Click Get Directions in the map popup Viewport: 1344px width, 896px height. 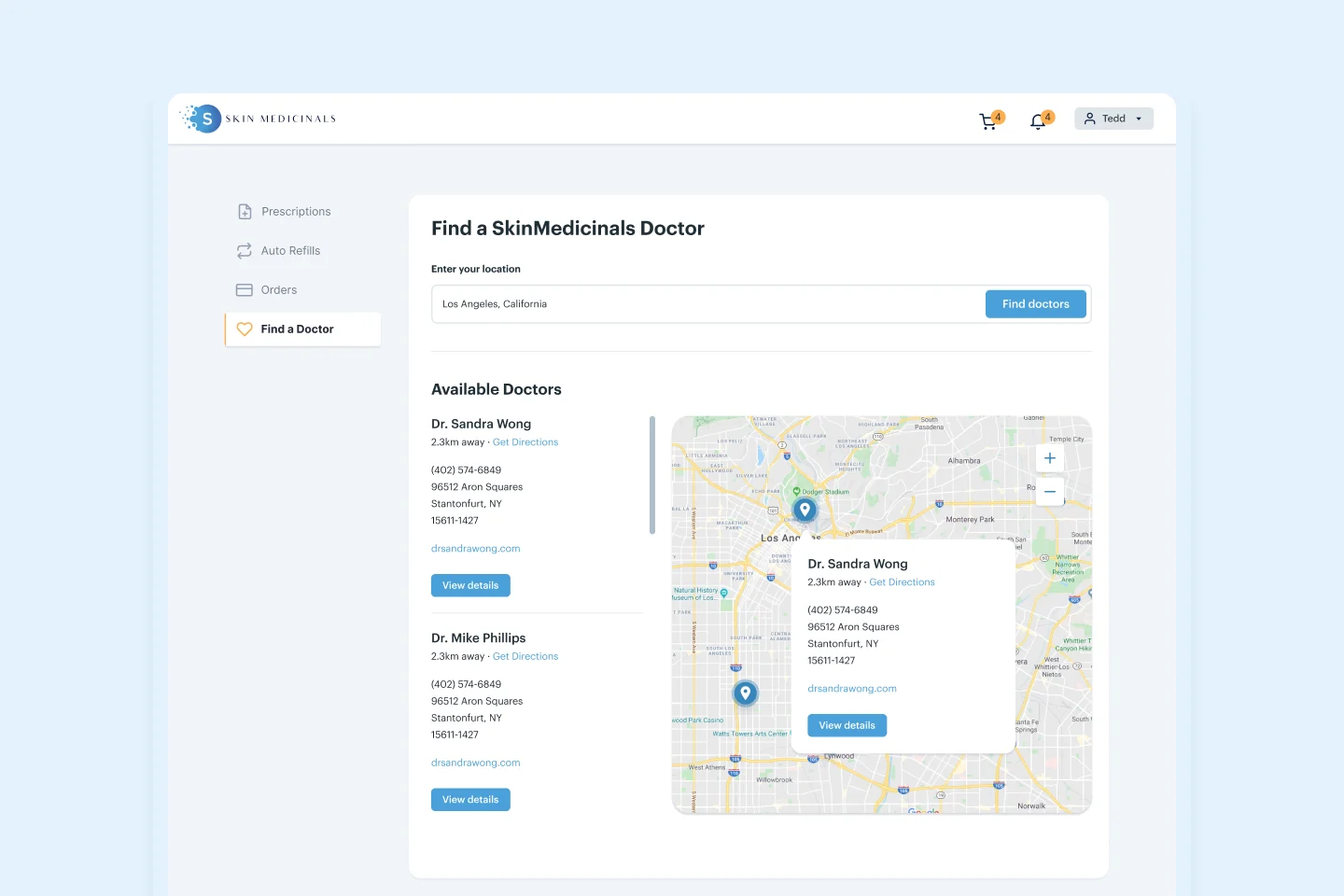(903, 582)
